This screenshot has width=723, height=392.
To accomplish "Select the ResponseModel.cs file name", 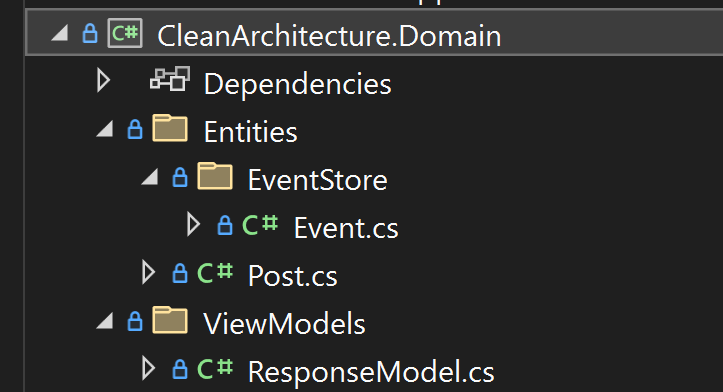I will tap(371, 372).
